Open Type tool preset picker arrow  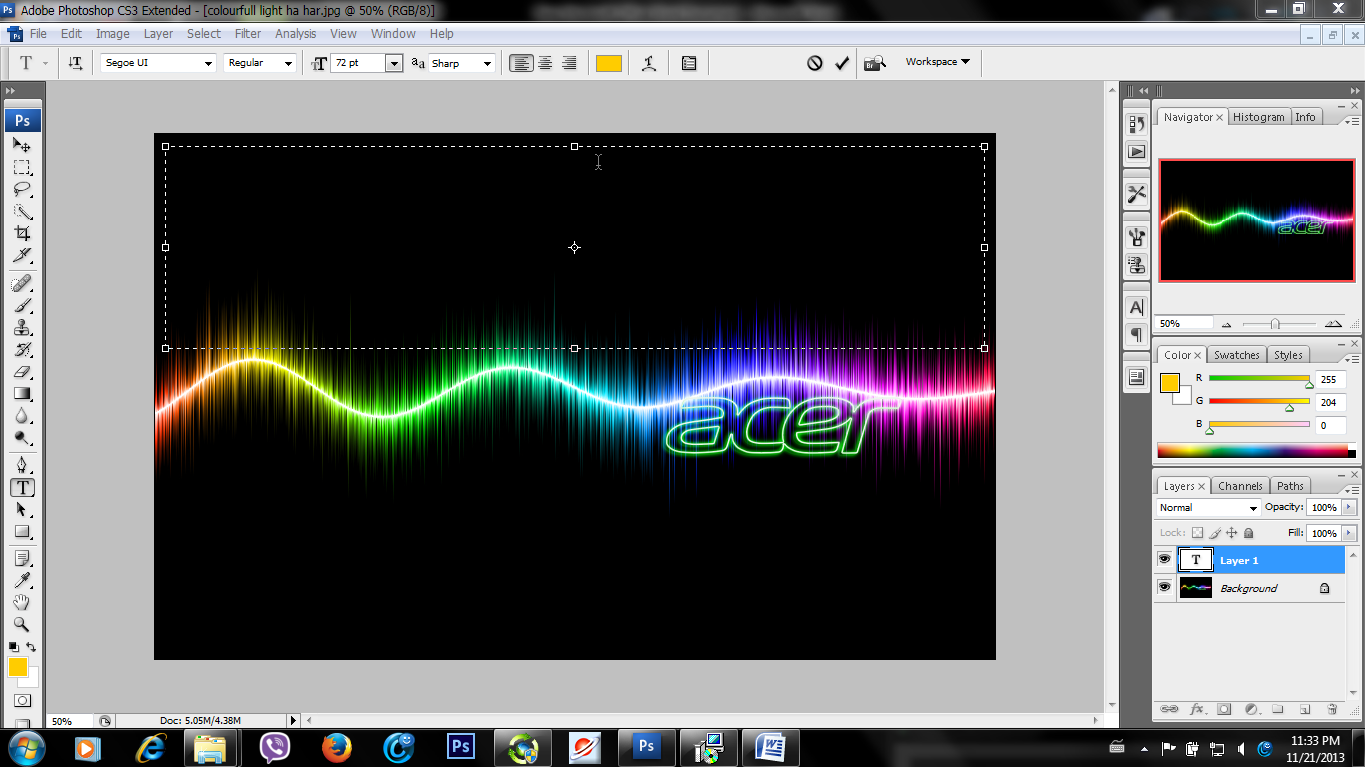point(46,63)
